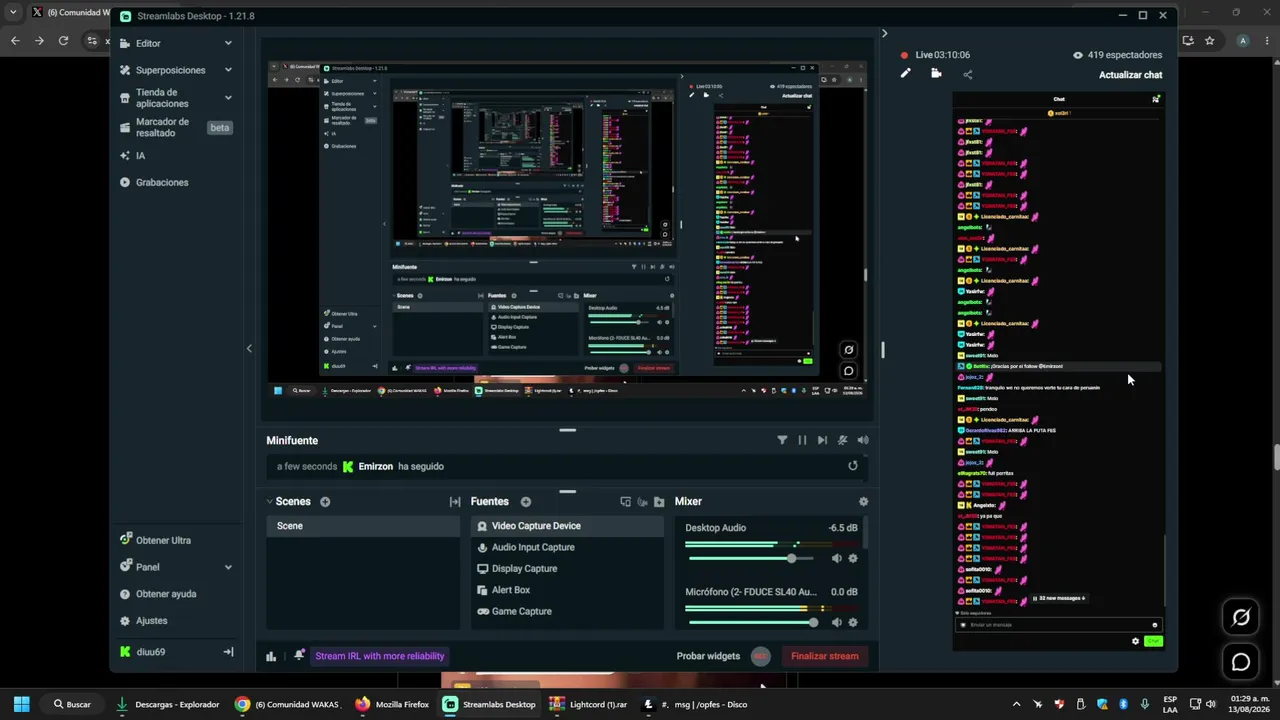Click Stream IRL with more reliability banner
The height and width of the screenshot is (720, 1280).
pyautogui.click(x=380, y=656)
